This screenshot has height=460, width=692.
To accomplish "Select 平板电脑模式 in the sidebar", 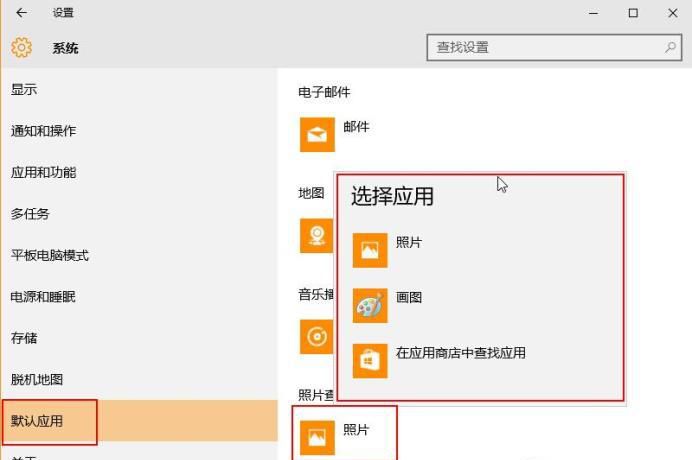I will click(x=50, y=255).
